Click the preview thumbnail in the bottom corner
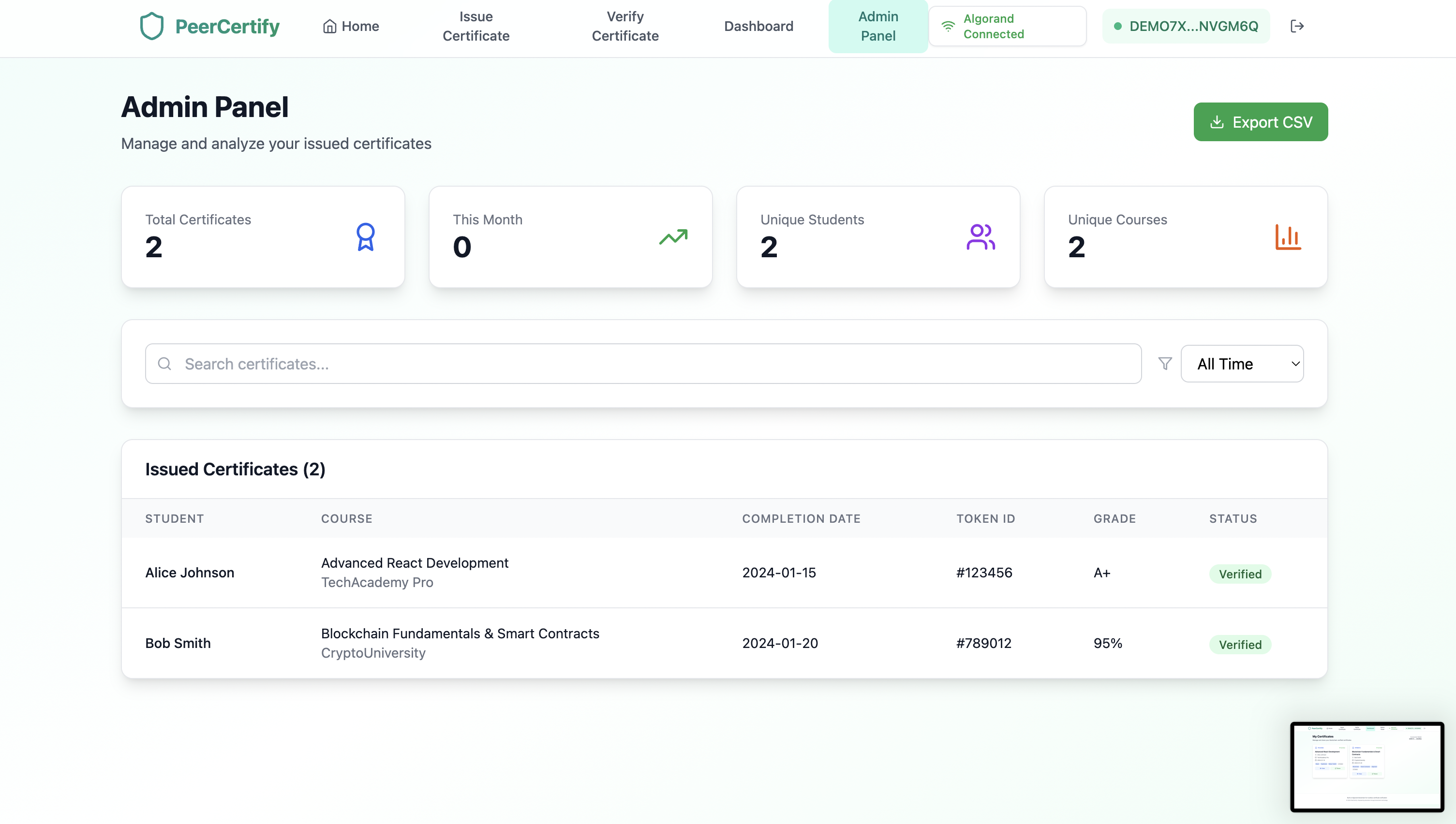 pyautogui.click(x=1367, y=766)
